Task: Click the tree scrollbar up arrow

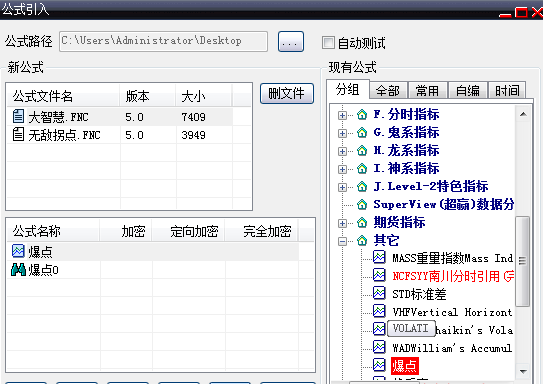Action: pyautogui.click(x=523, y=114)
